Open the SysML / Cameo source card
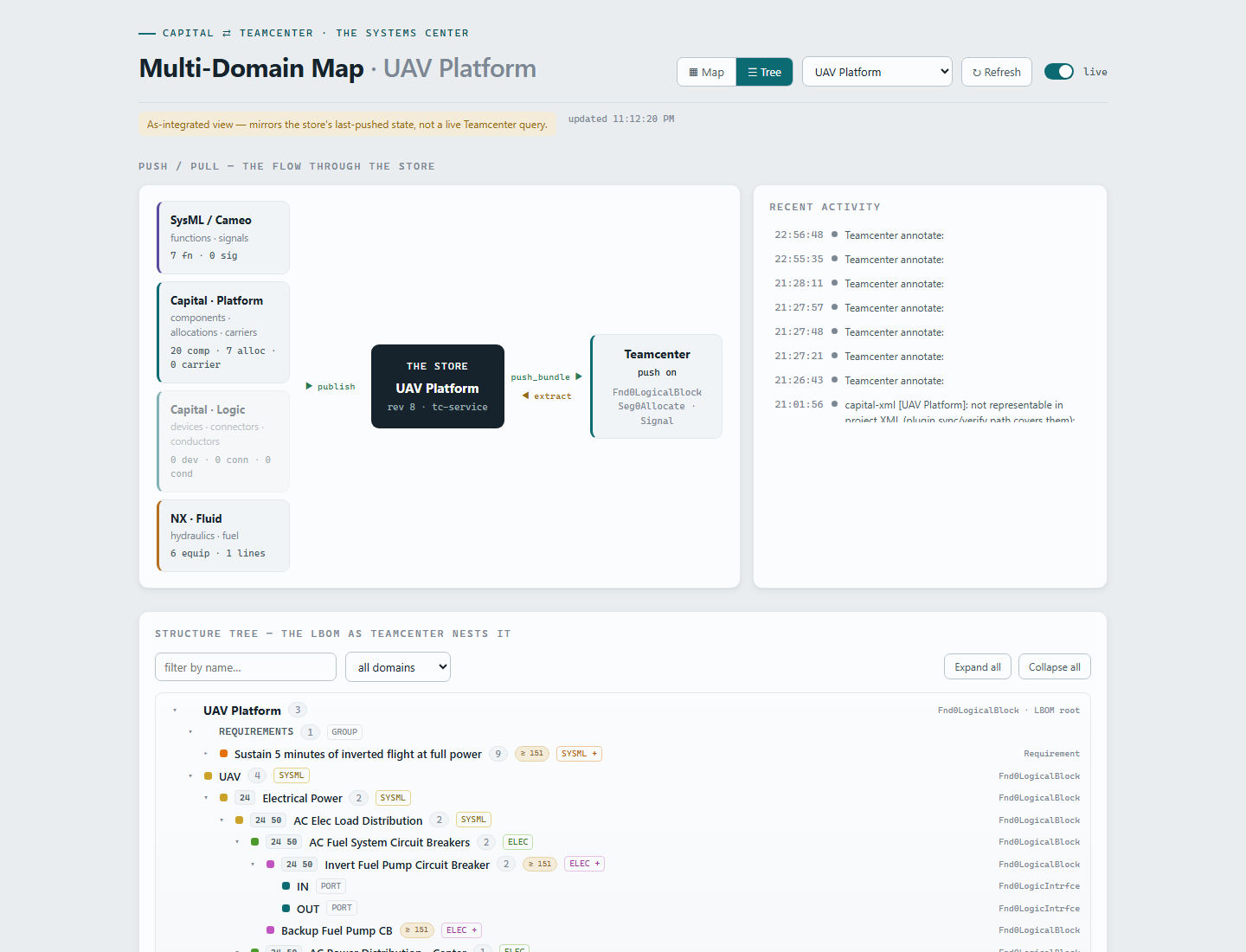 click(x=223, y=237)
